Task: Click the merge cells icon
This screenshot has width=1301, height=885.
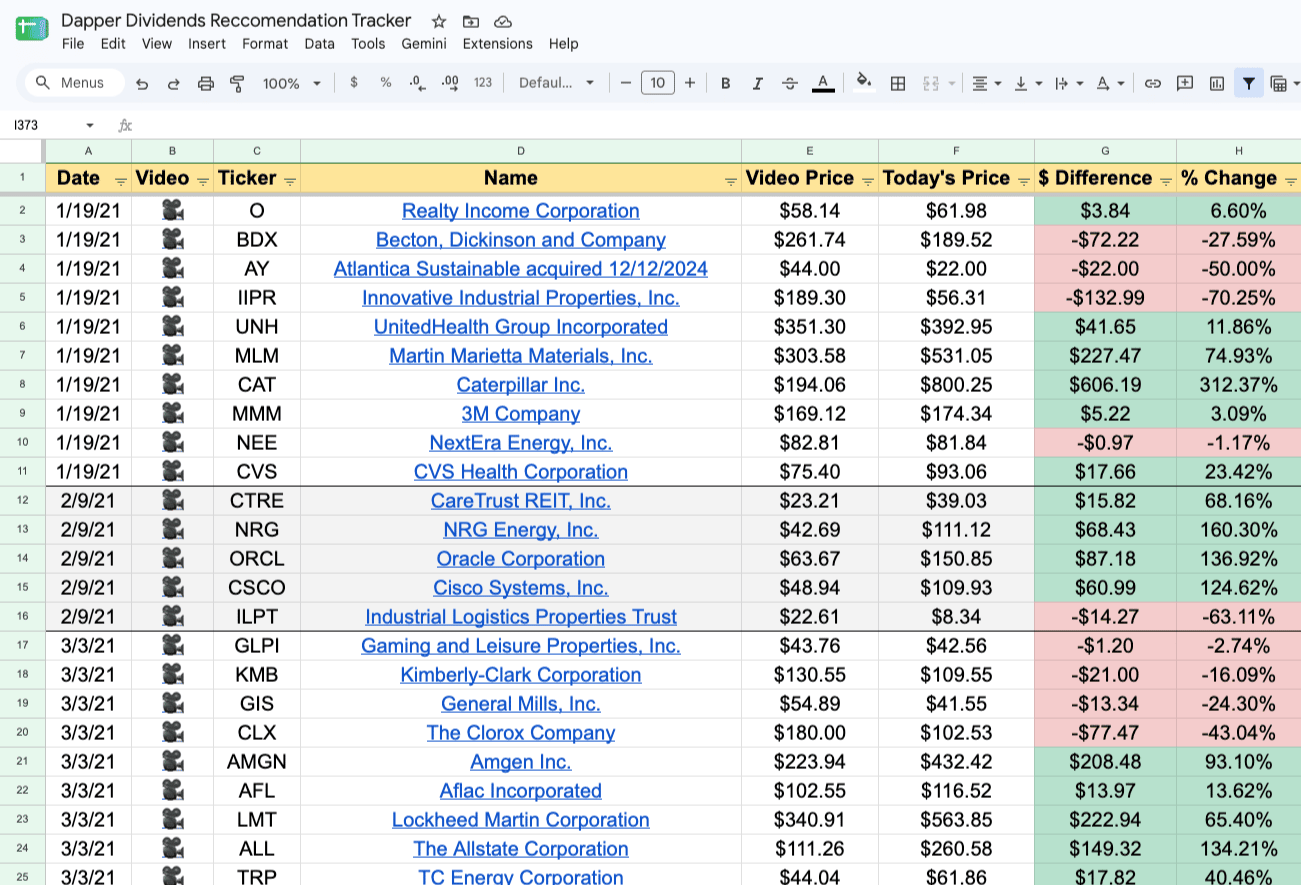Action: point(931,83)
